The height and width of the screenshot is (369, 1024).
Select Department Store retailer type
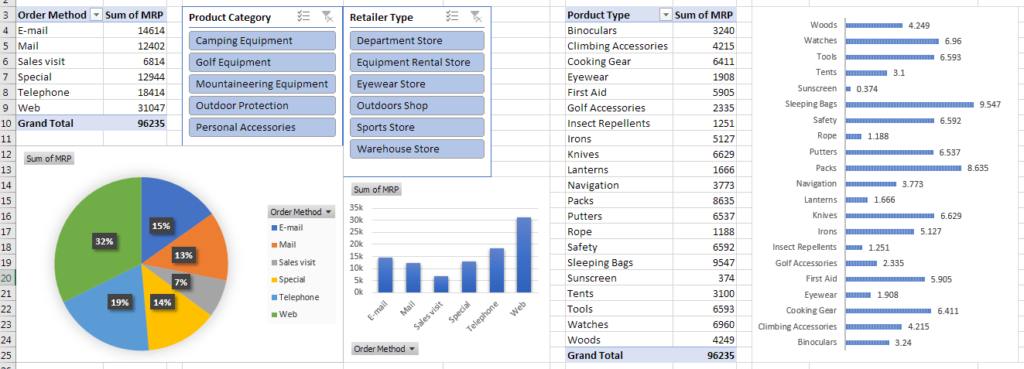click(x=417, y=40)
